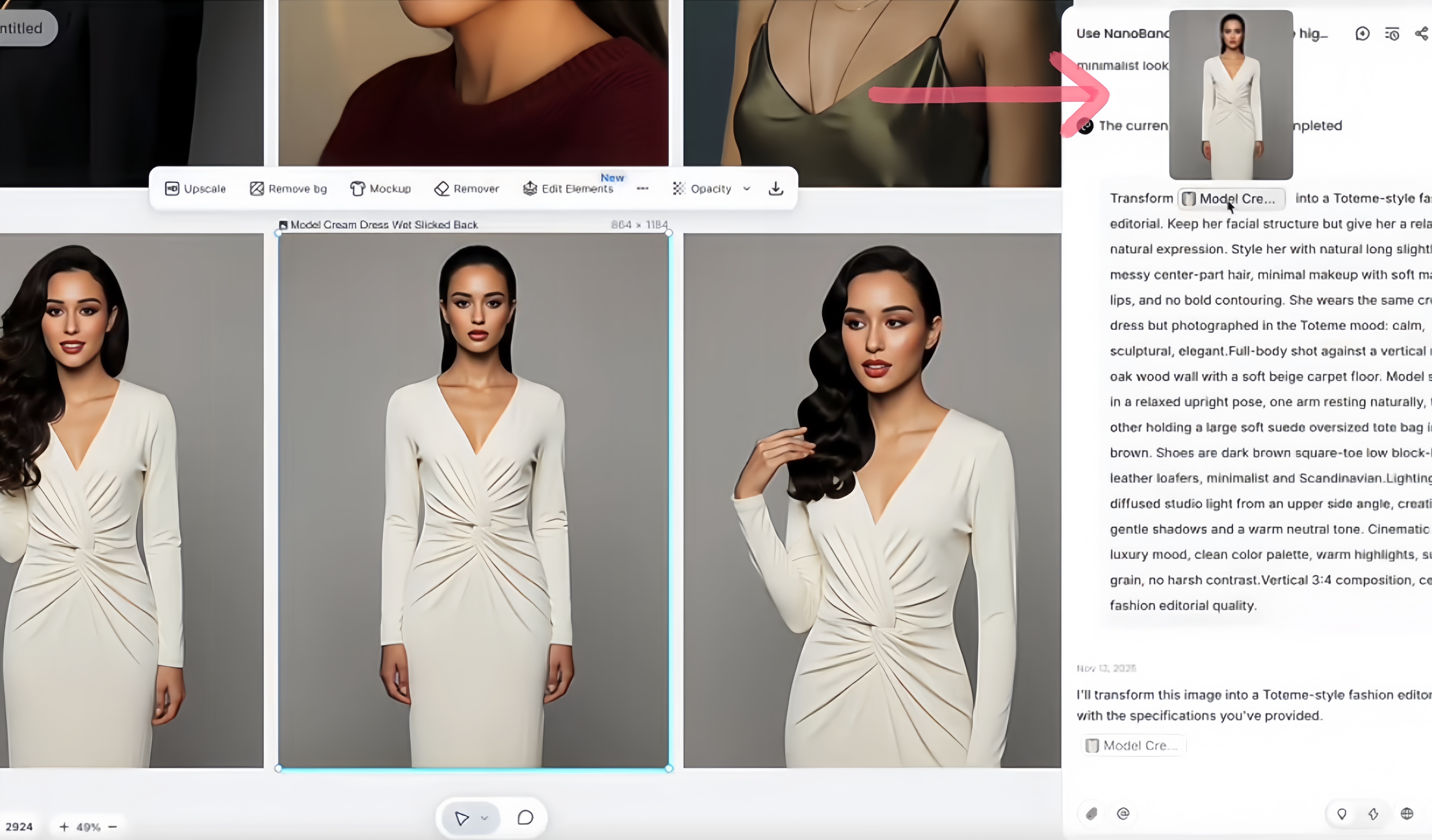Expand the Opacity dropdown
The height and width of the screenshot is (840, 1432).
click(x=747, y=188)
